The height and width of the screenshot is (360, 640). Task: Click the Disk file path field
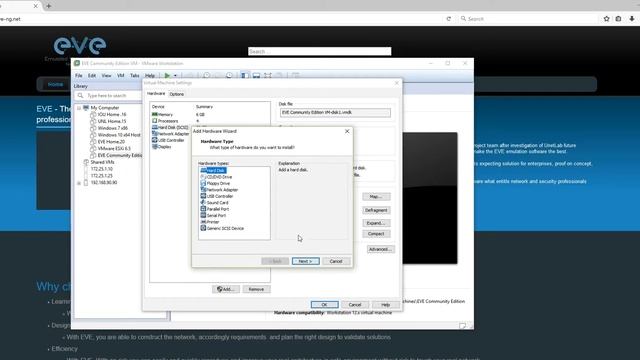335,113
